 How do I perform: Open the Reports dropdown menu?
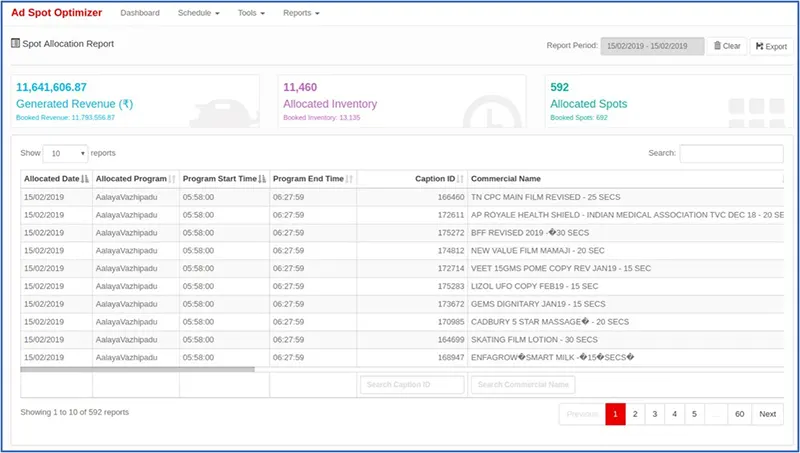[301, 13]
